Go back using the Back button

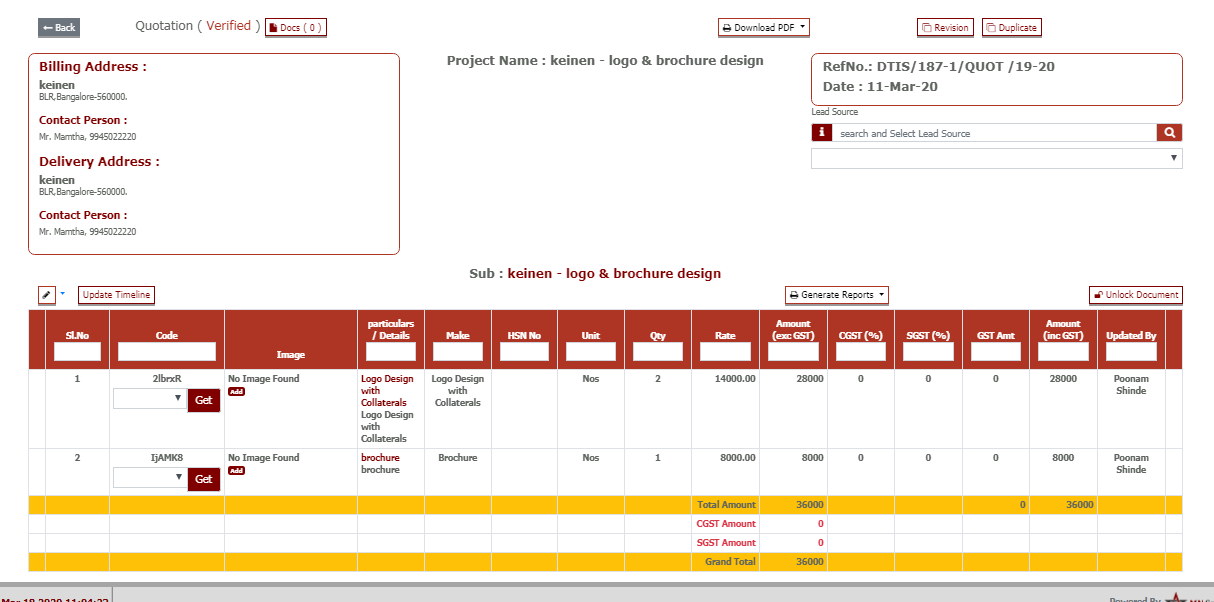coord(59,28)
